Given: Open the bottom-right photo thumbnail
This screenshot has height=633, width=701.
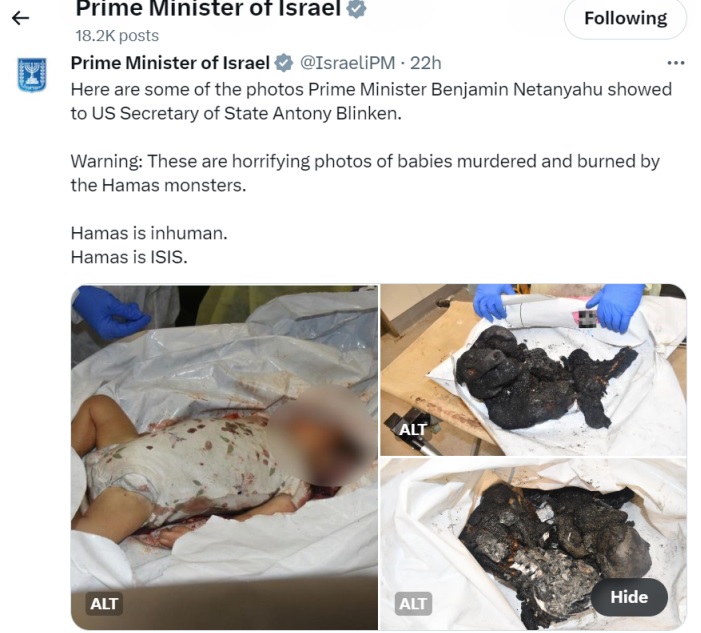Looking at the screenshot, I should point(533,544).
